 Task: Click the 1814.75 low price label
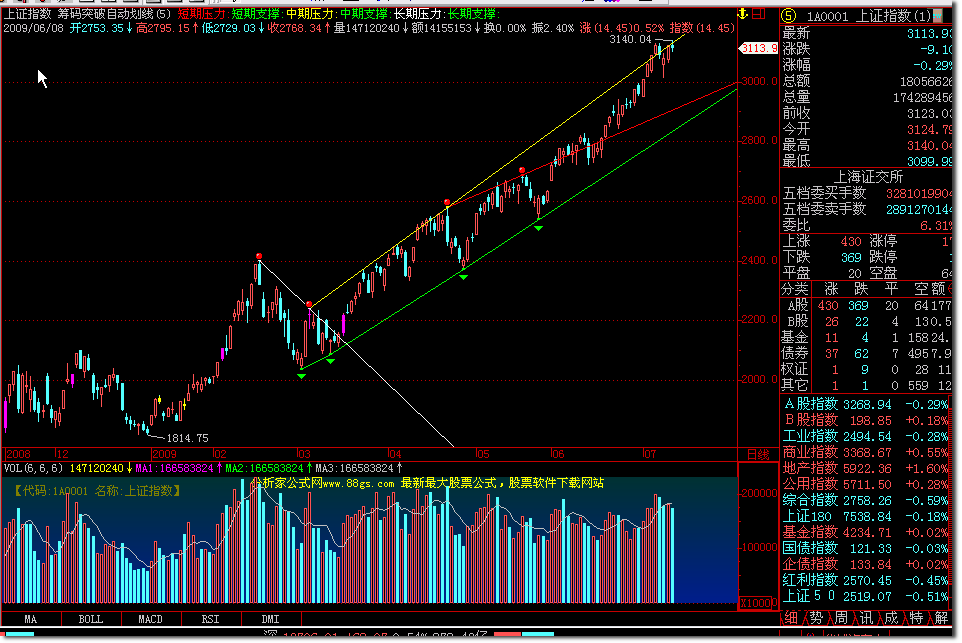coord(188,438)
